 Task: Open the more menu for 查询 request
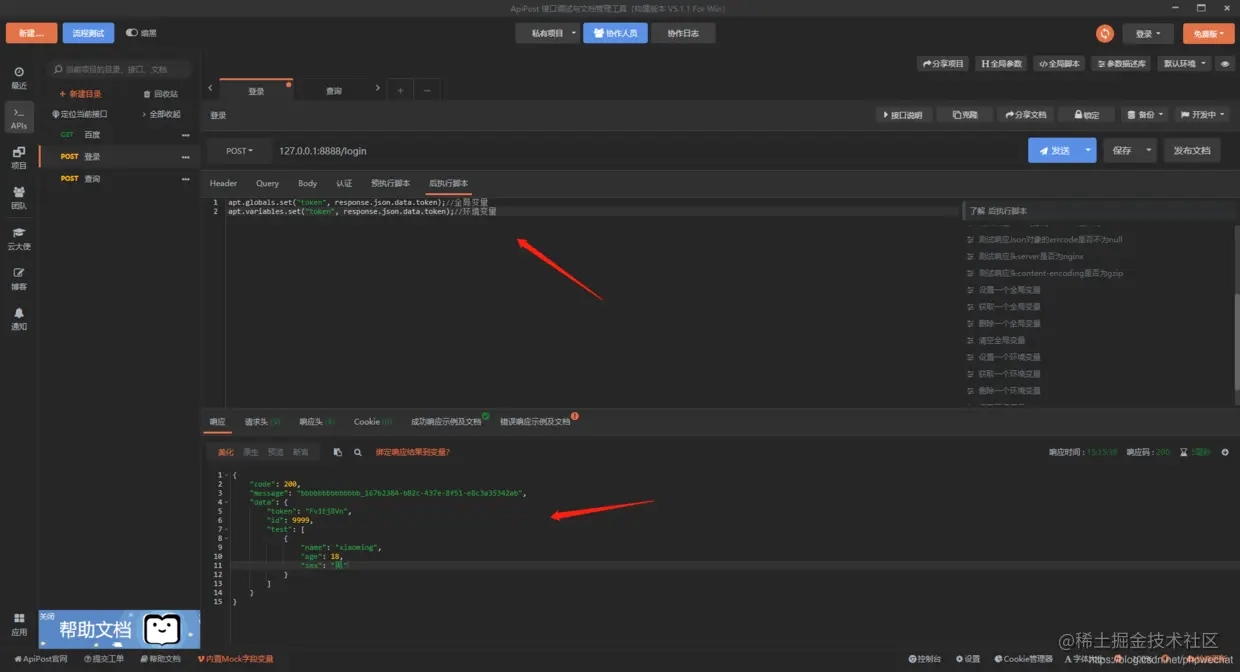click(185, 179)
